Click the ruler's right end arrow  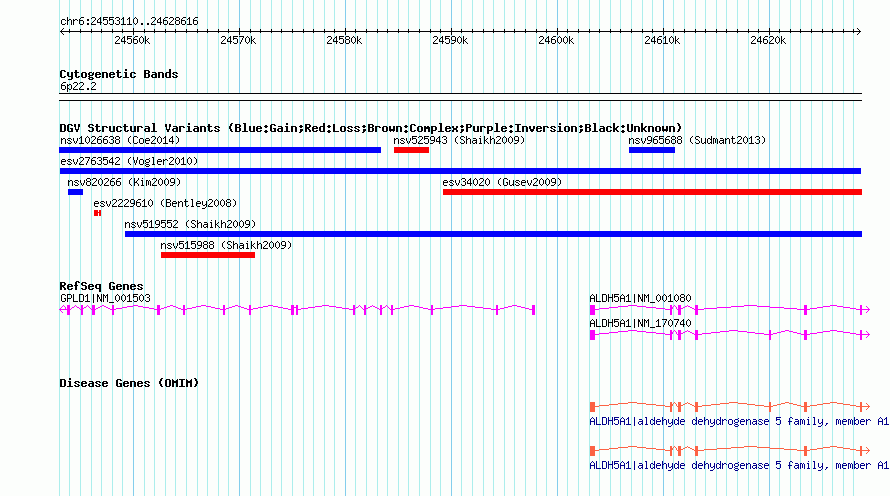[x=858, y=32]
